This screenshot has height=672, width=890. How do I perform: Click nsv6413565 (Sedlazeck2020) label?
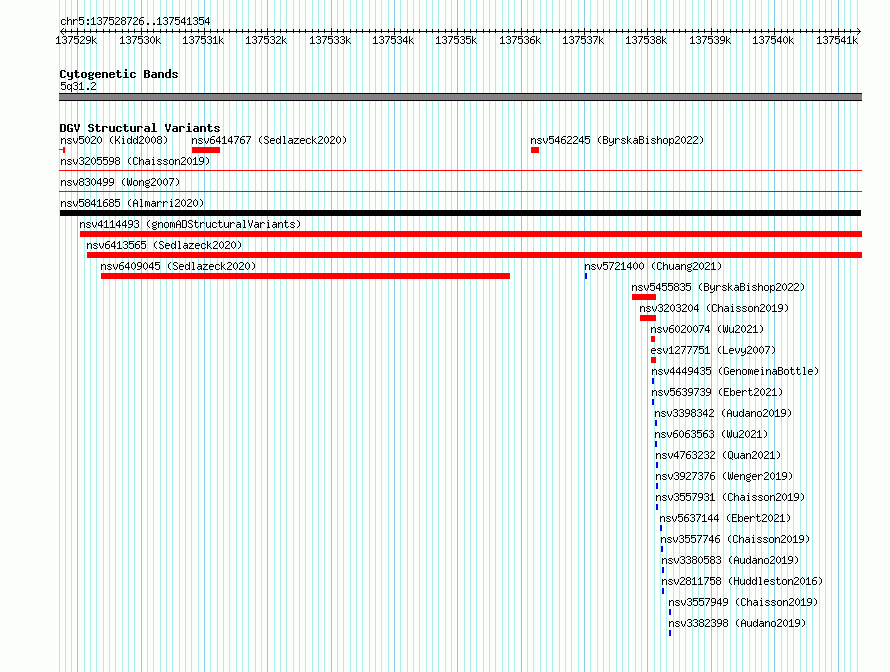tap(164, 245)
